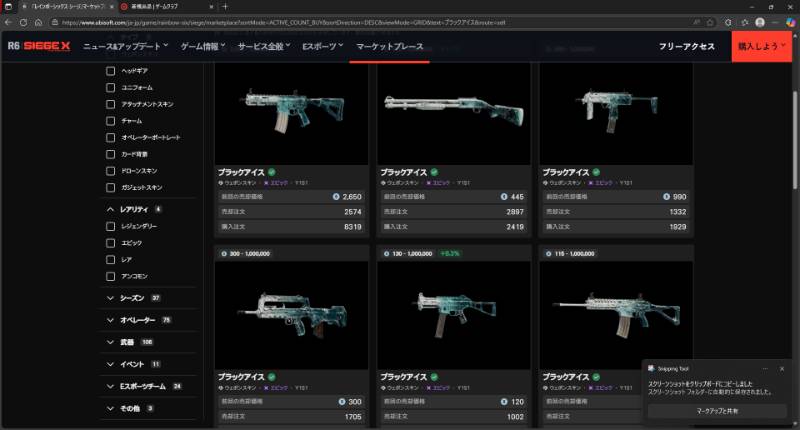This screenshot has width=800, height=430.
Task: Click the 購入しよう red button
Action: [x=762, y=46]
